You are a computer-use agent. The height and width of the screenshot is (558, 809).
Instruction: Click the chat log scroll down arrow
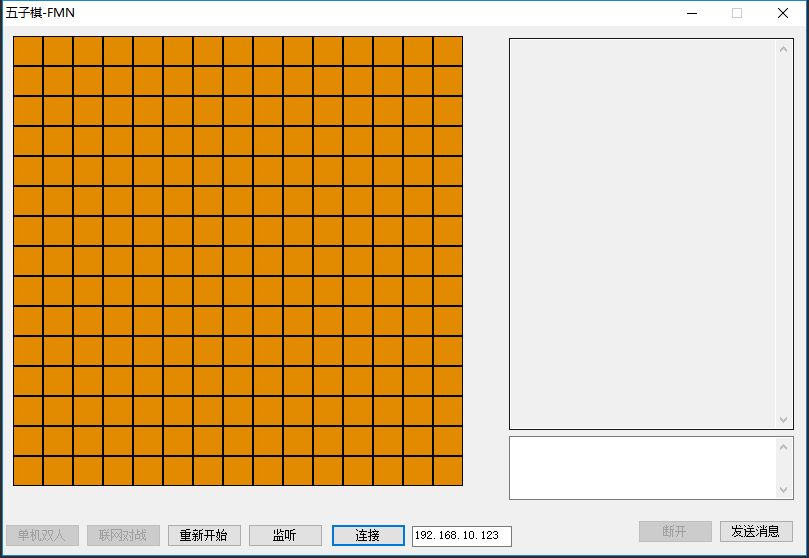(784, 420)
